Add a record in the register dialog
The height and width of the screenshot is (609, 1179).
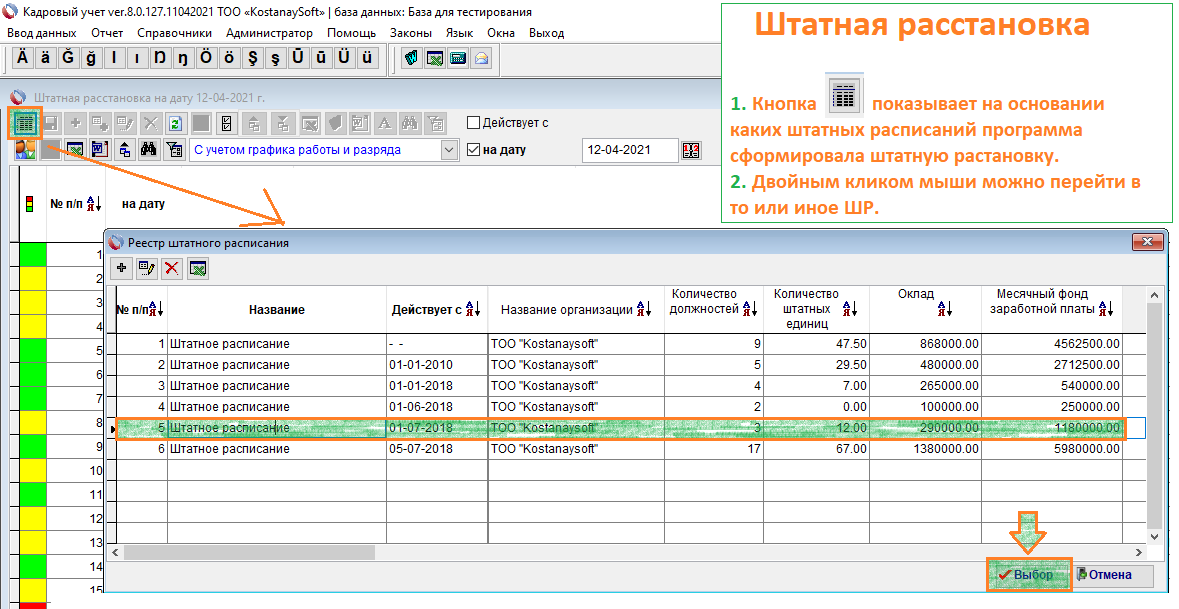pos(122,268)
